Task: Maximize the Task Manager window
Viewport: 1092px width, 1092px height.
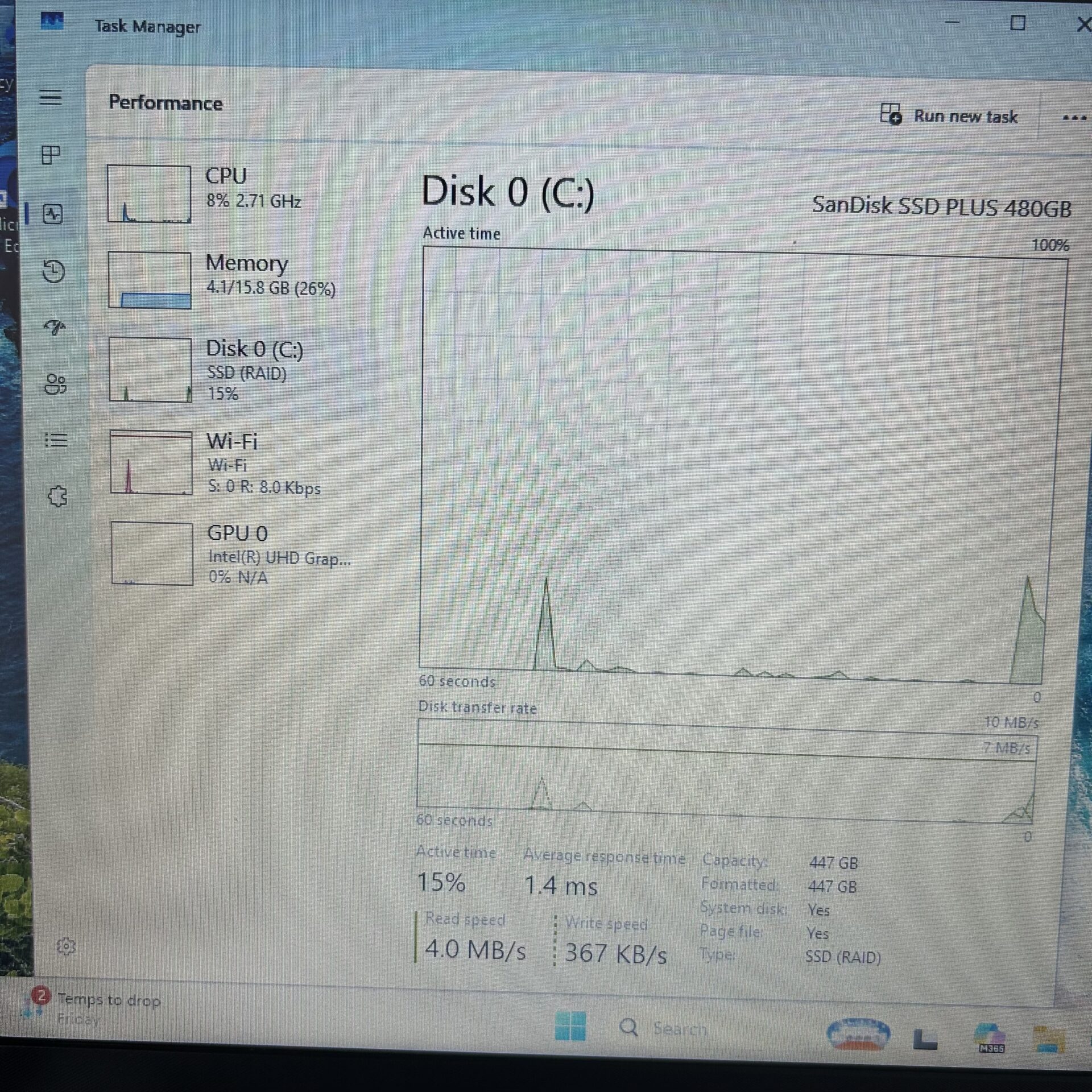Action: [1017, 23]
